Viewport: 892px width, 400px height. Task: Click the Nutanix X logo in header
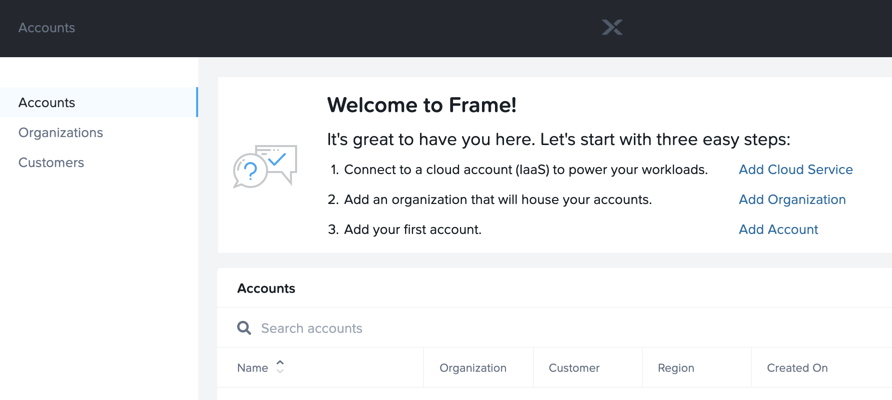tap(612, 27)
